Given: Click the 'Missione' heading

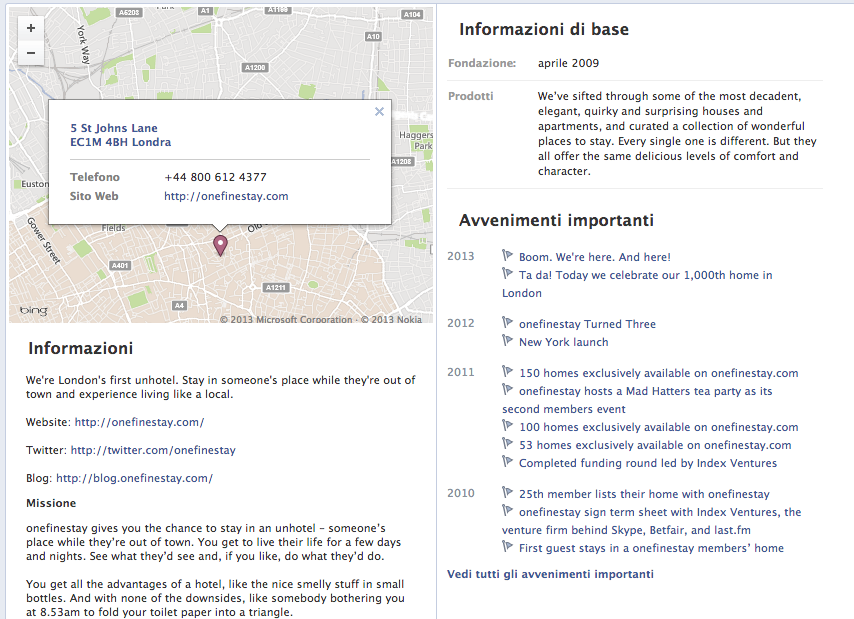Looking at the screenshot, I should point(51,503).
